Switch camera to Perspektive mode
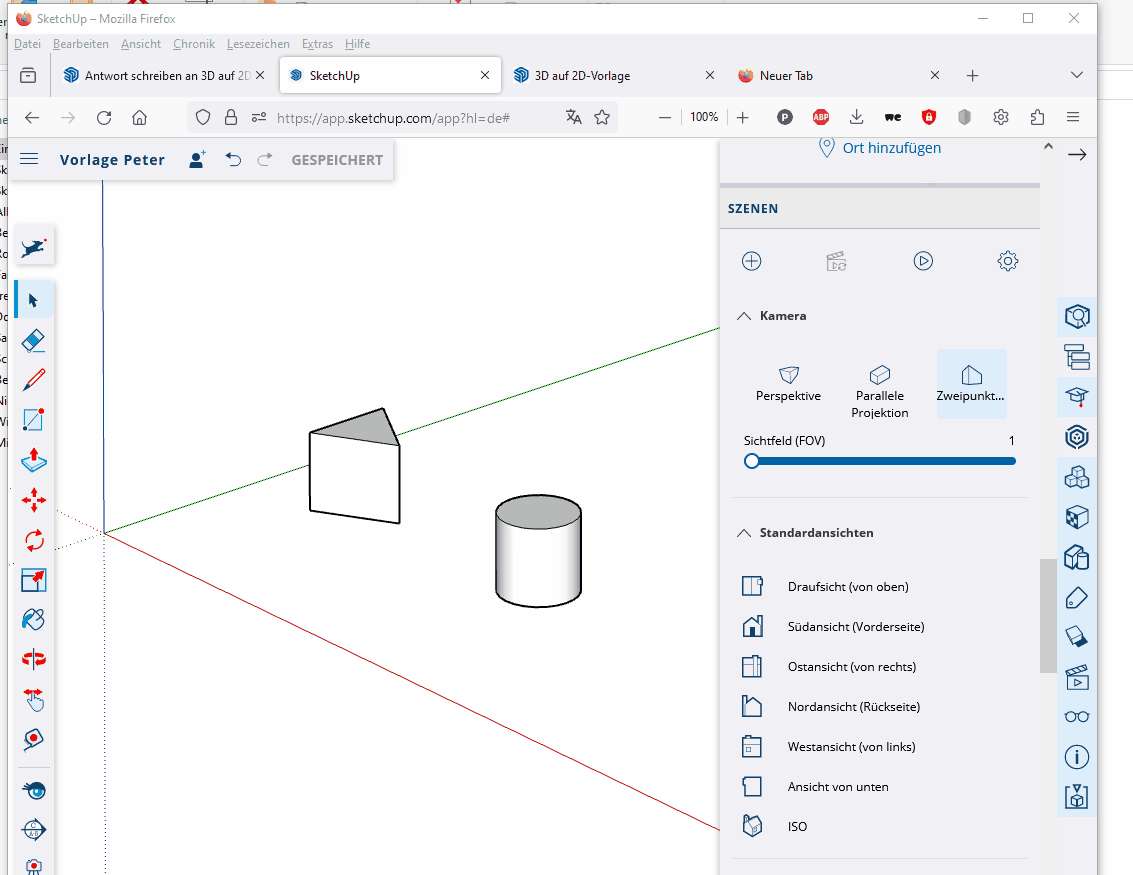Viewport: 1133px width, 875px height. click(x=788, y=384)
